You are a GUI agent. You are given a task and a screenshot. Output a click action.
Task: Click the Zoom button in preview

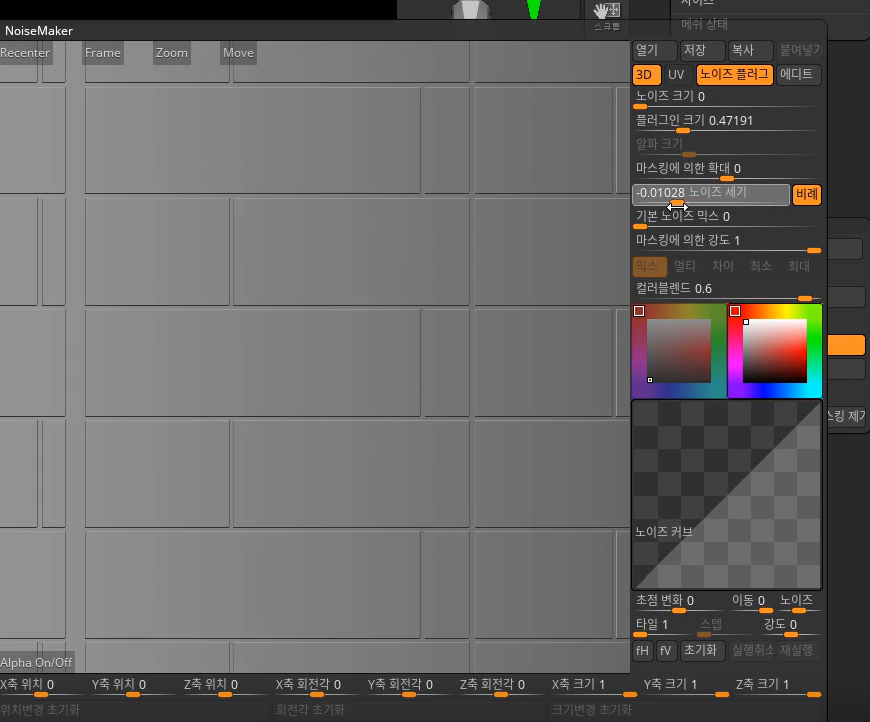[x=171, y=53]
